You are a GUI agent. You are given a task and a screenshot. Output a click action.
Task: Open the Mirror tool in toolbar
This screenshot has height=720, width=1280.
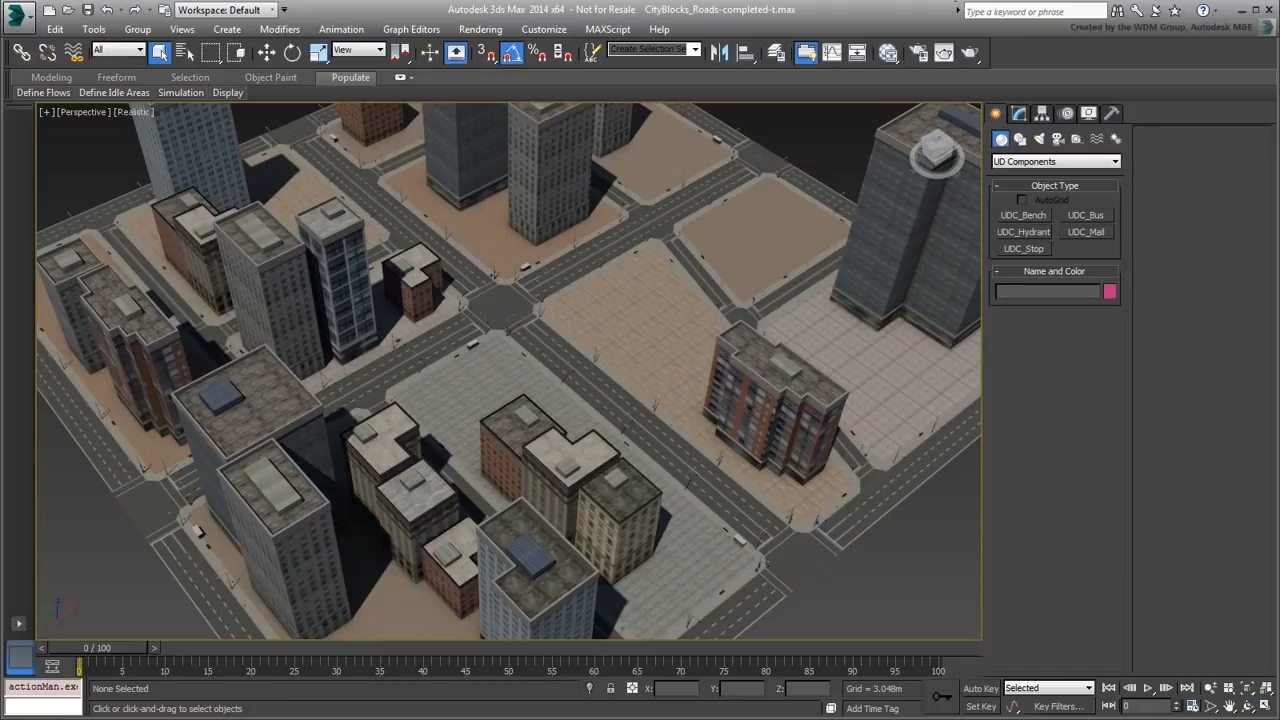(x=719, y=53)
